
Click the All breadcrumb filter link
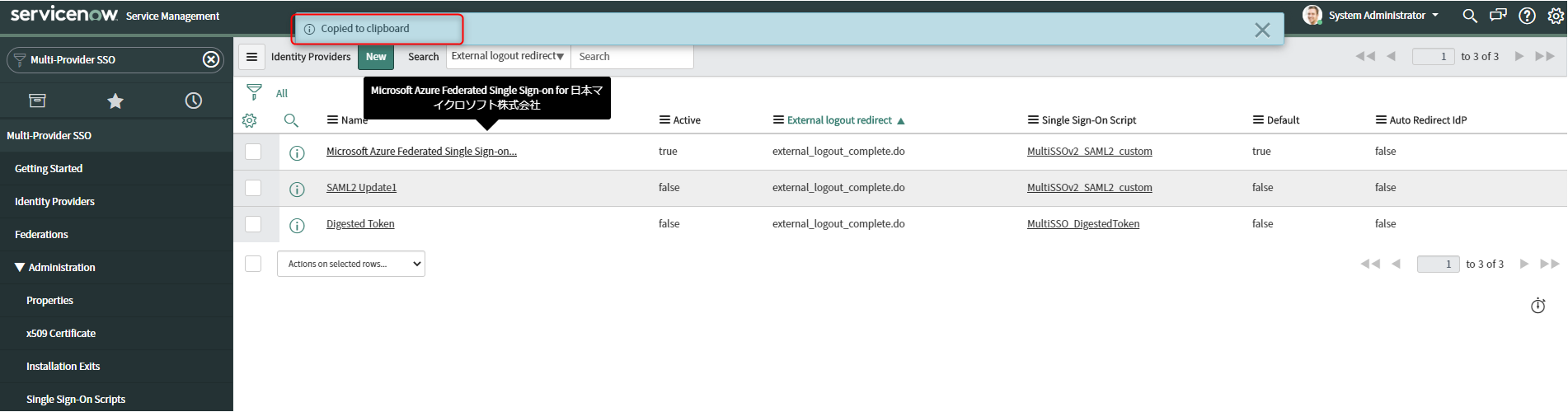(x=282, y=94)
